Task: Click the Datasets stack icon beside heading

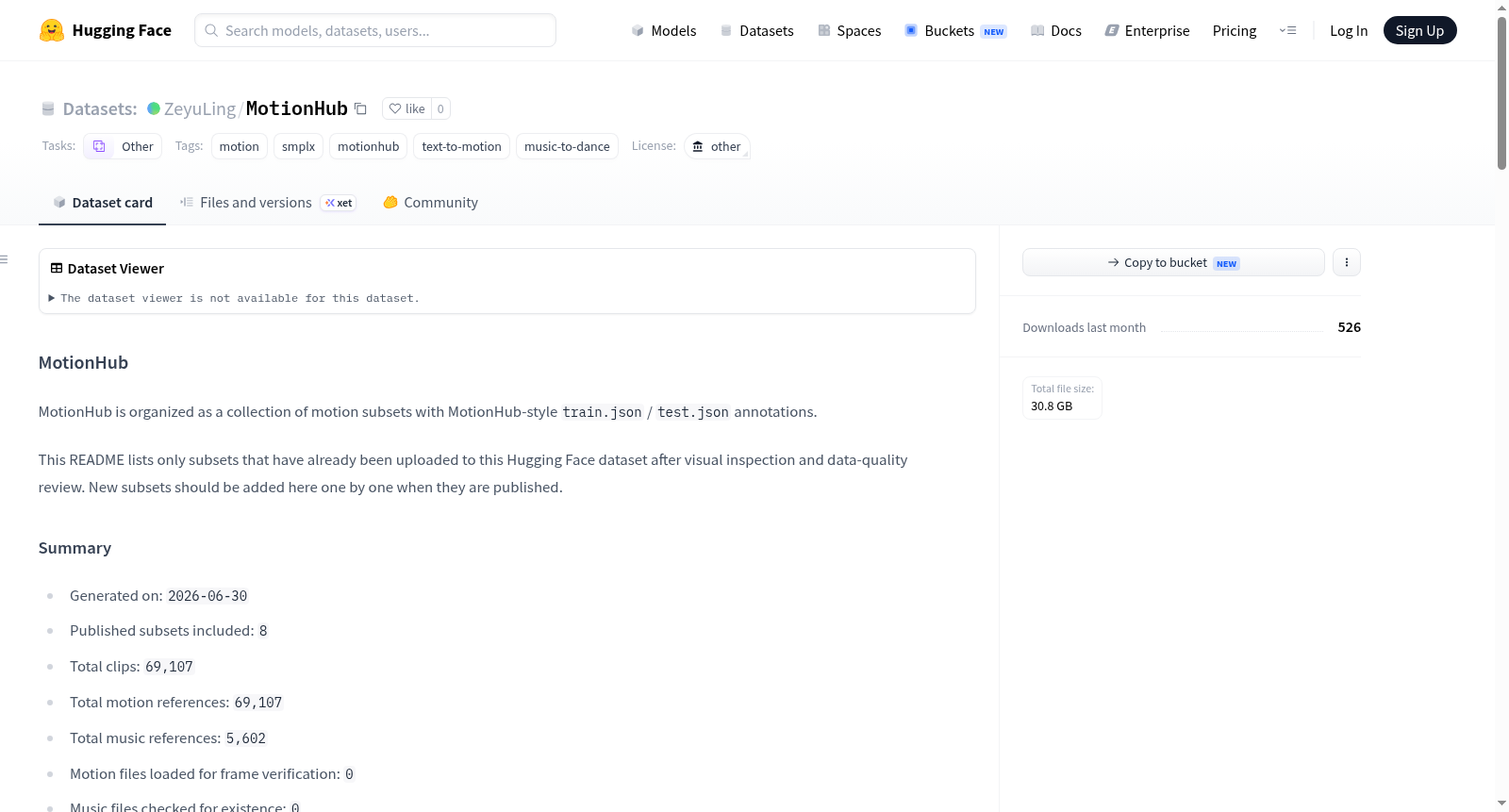Action: (x=48, y=109)
